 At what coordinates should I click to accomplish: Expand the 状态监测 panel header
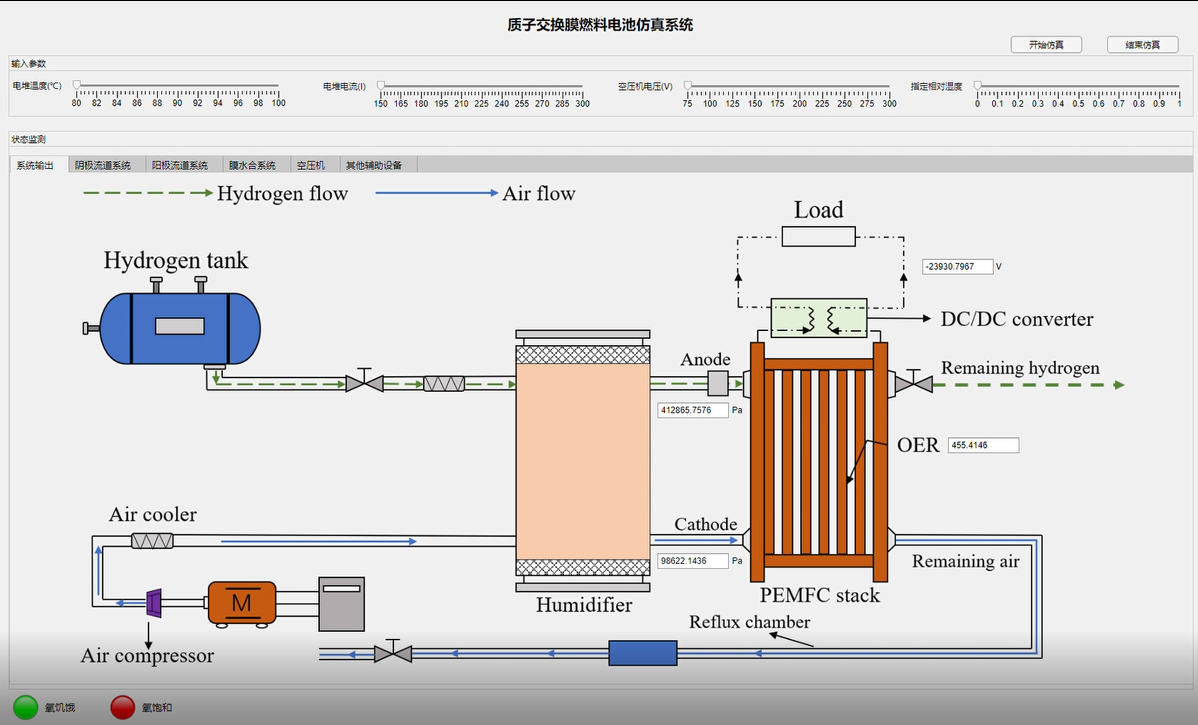click(28, 138)
